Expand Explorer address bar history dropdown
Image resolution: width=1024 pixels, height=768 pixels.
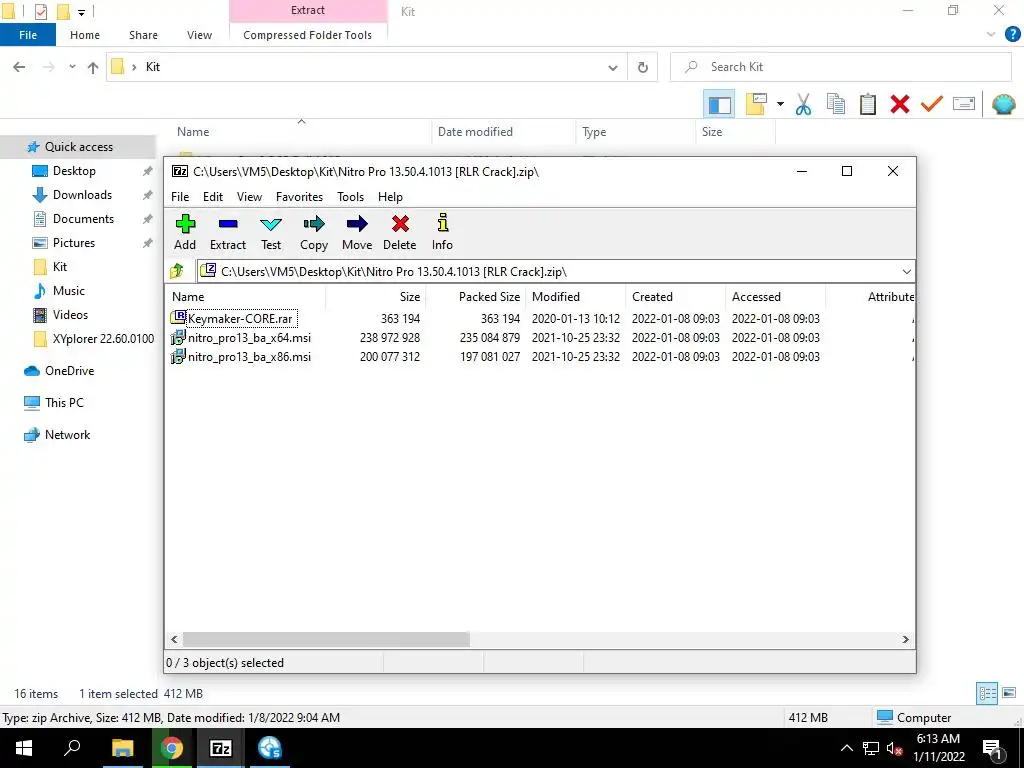point(613,67)
